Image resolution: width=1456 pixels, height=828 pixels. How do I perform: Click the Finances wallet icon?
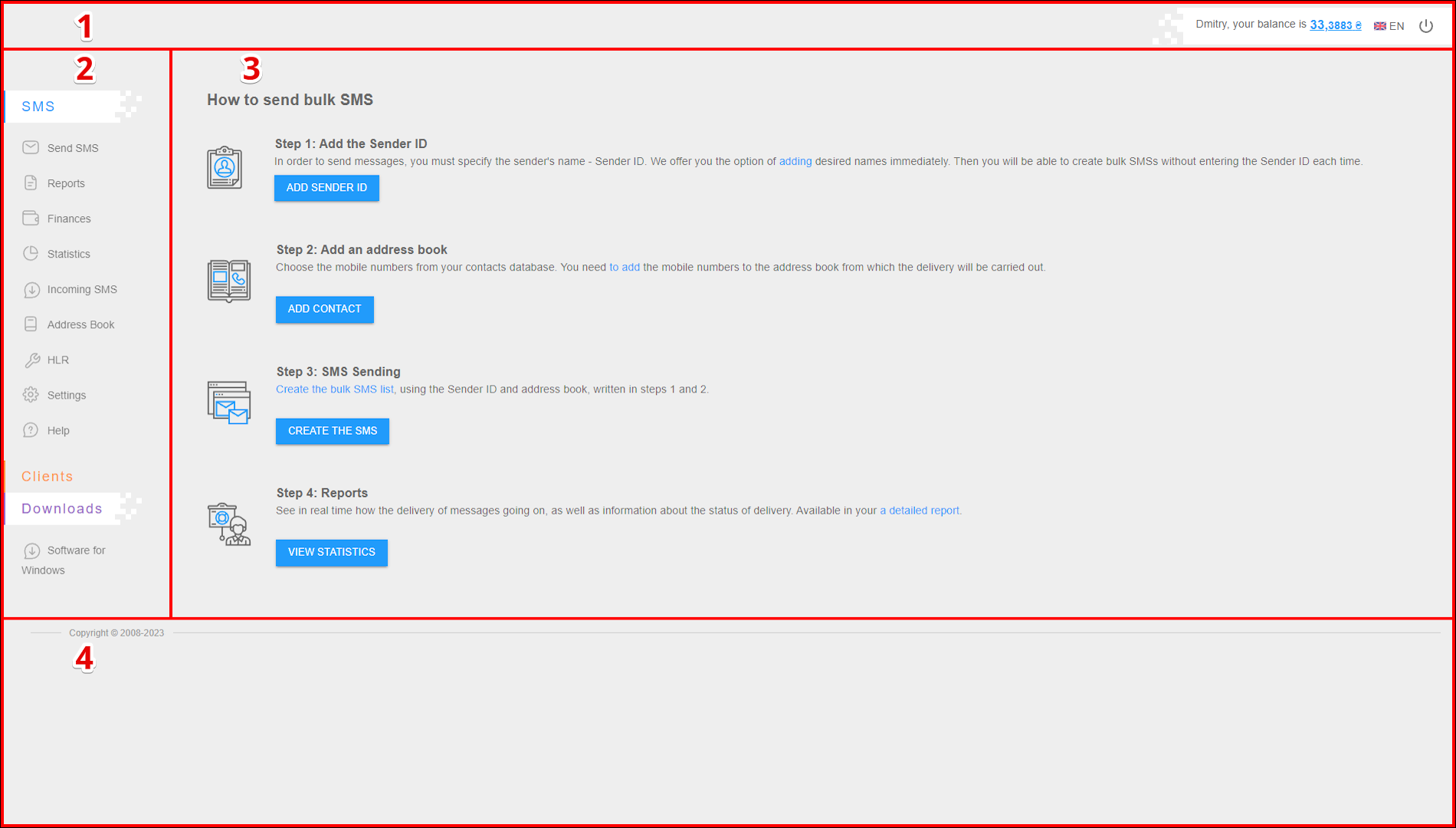coord(31,218)
